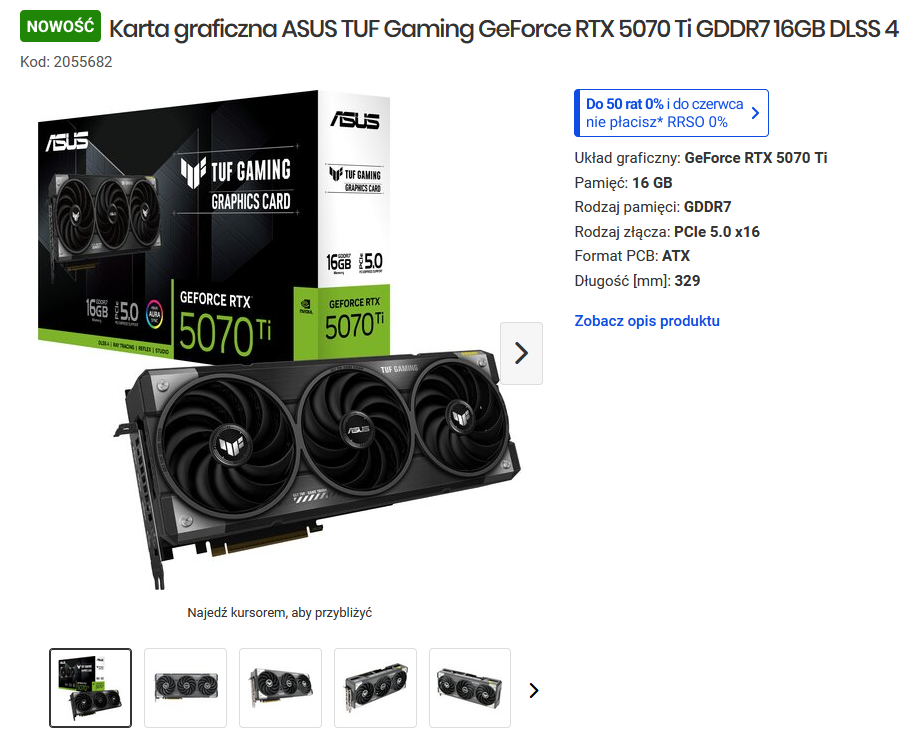Click the thumbnail strip next arrow

pos(533,690)
